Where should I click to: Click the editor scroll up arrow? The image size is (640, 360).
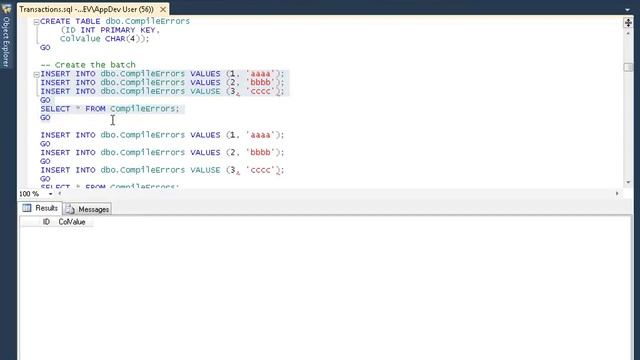(628, 33)
